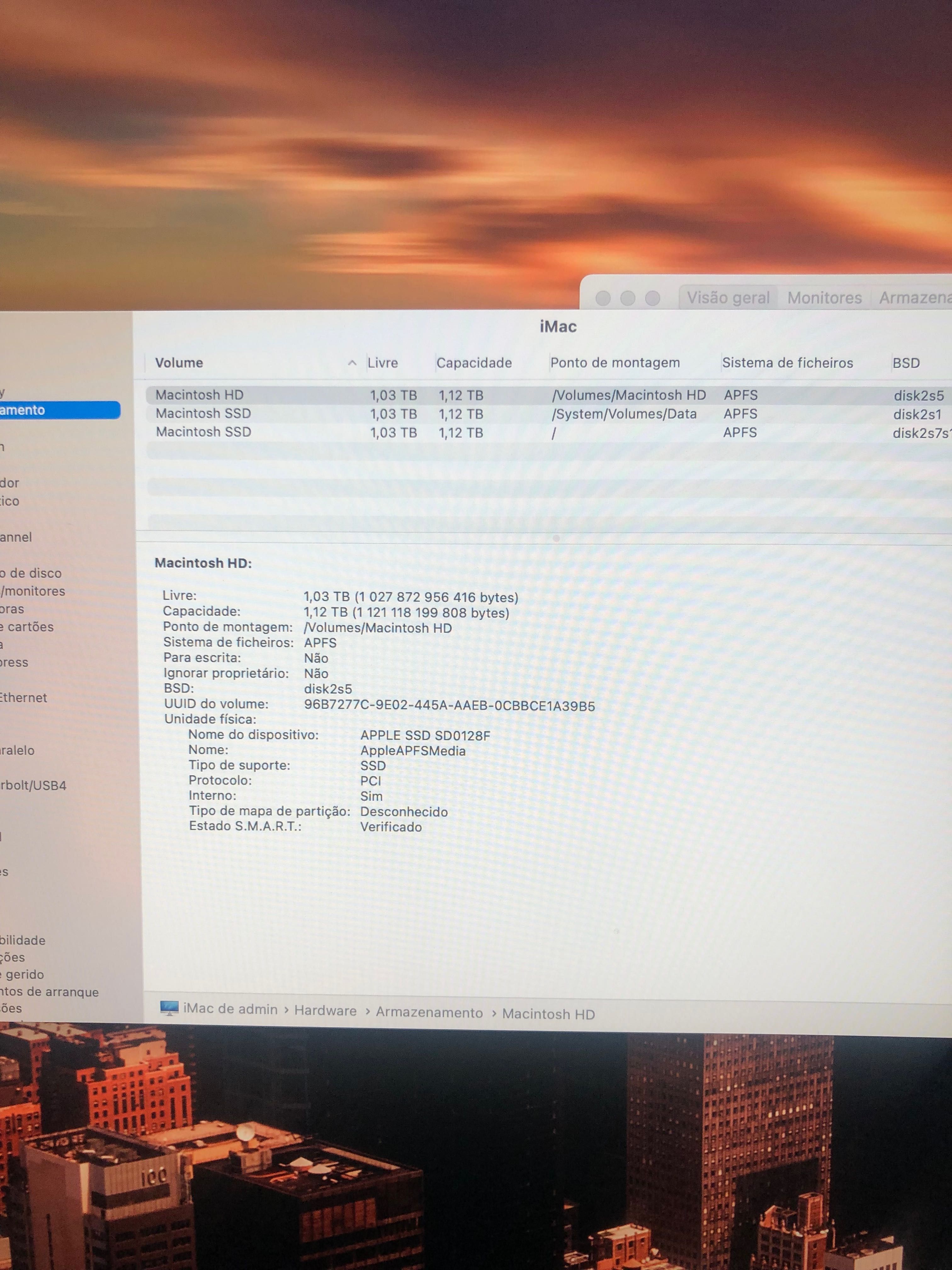Select the Ethernet sidebar item
952x1270 pixels.
pos(24,698)
